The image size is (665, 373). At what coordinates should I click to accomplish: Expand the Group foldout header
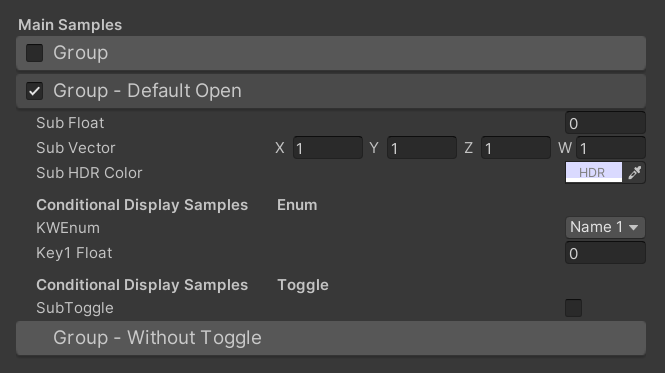pos(331,53)
